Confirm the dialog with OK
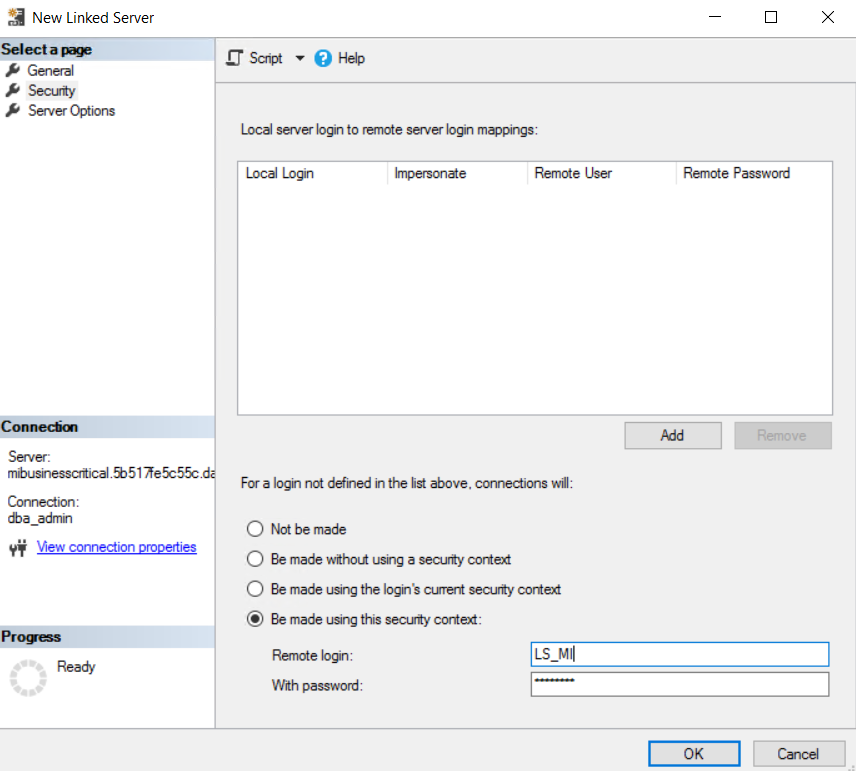This screenshot has height=771, width=856. 693,754
